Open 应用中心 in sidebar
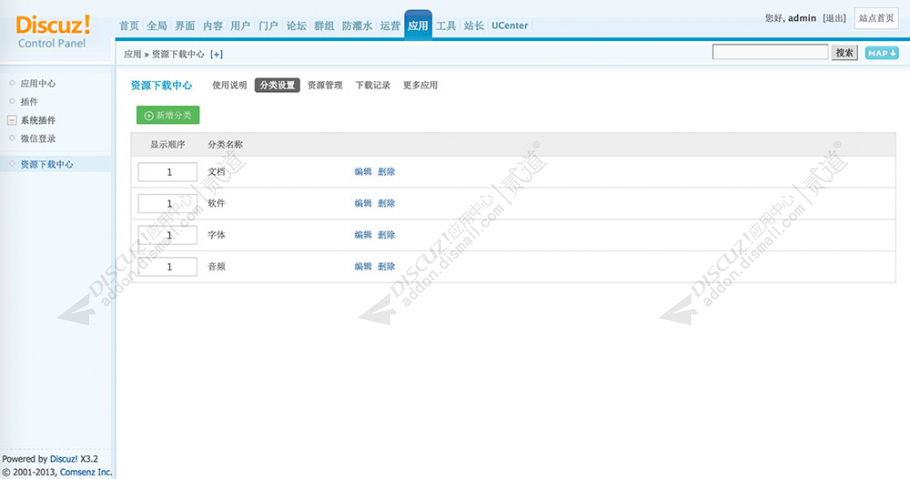 38,83
